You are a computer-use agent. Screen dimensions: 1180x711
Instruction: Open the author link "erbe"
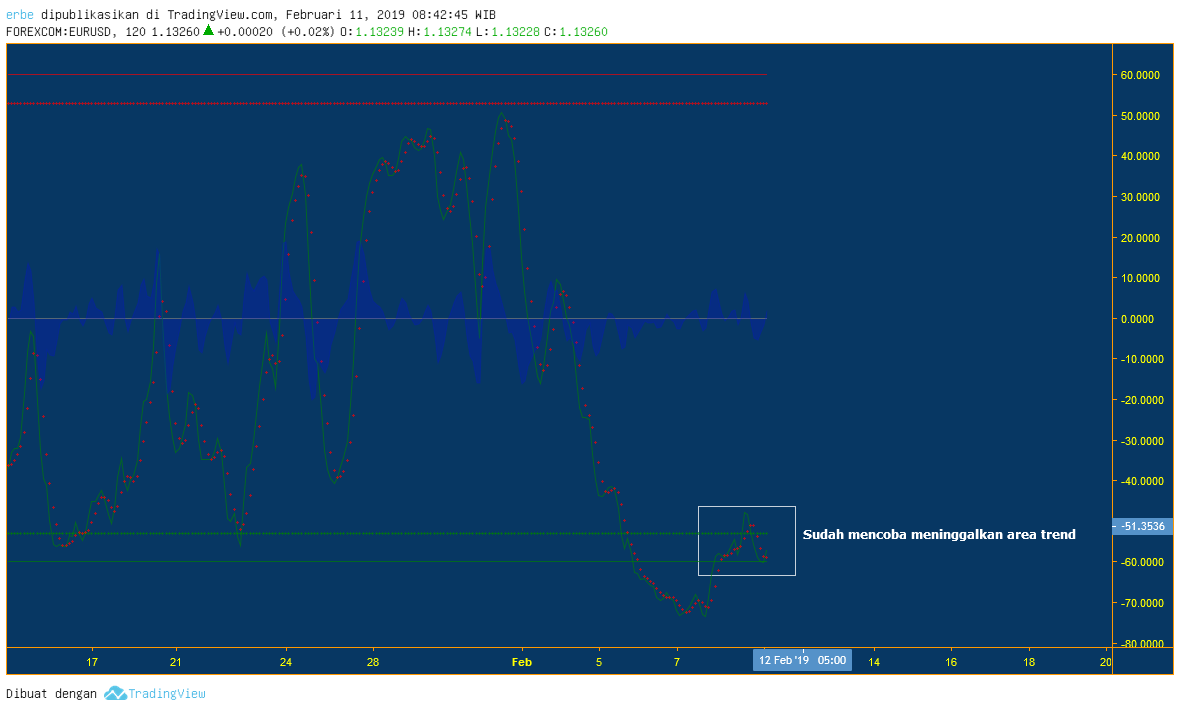pyautogui.click(x=20, y=14)
